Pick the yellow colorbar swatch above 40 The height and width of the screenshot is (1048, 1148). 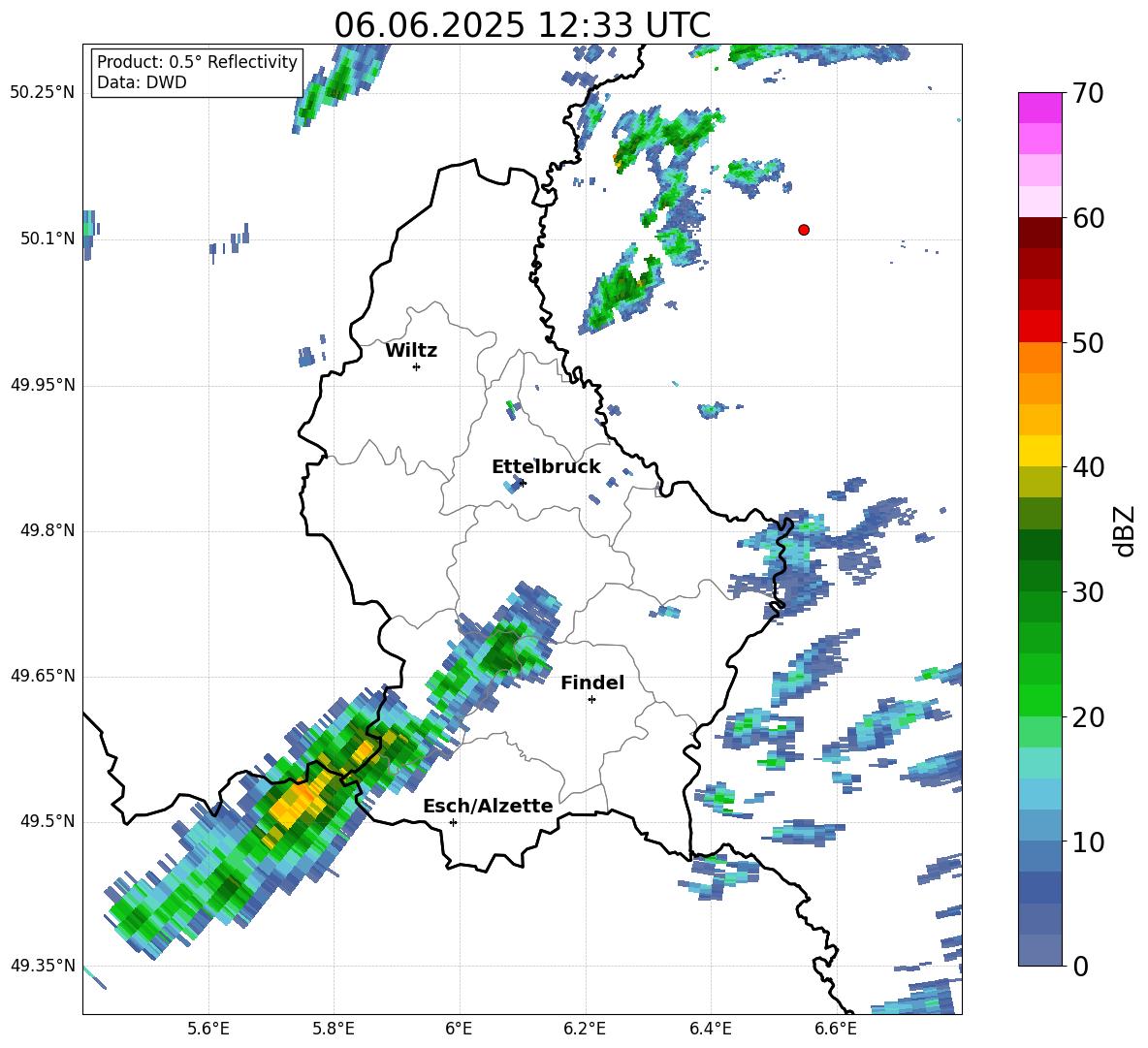1039,452
